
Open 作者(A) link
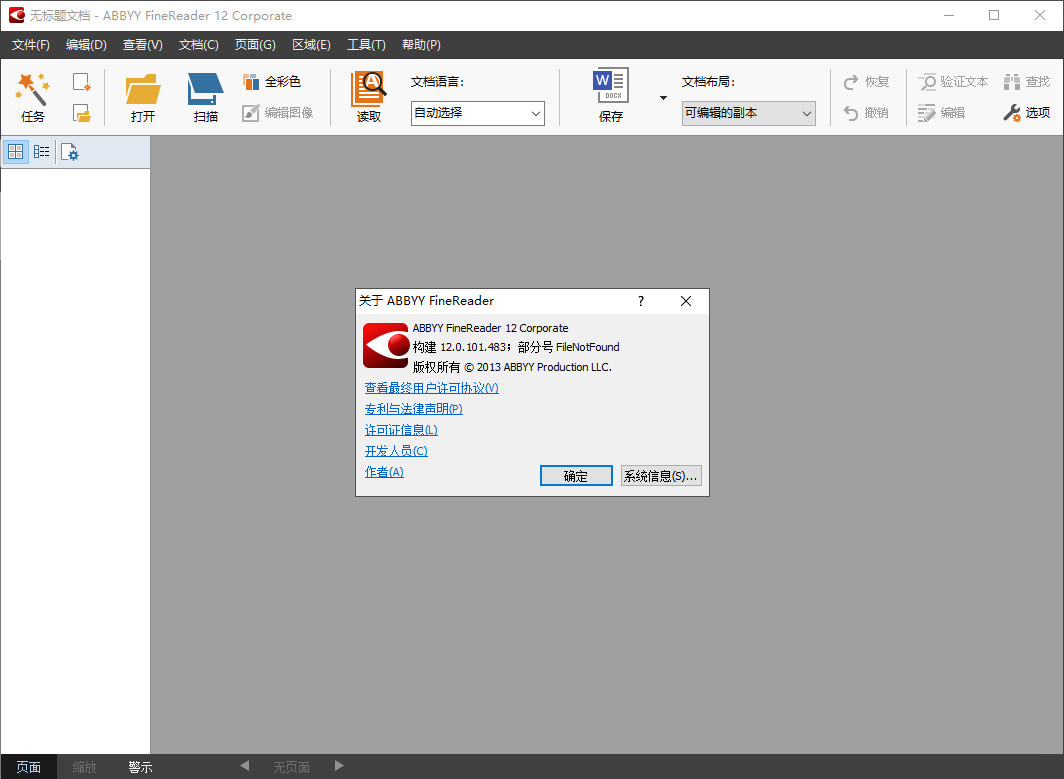[384, 472]
